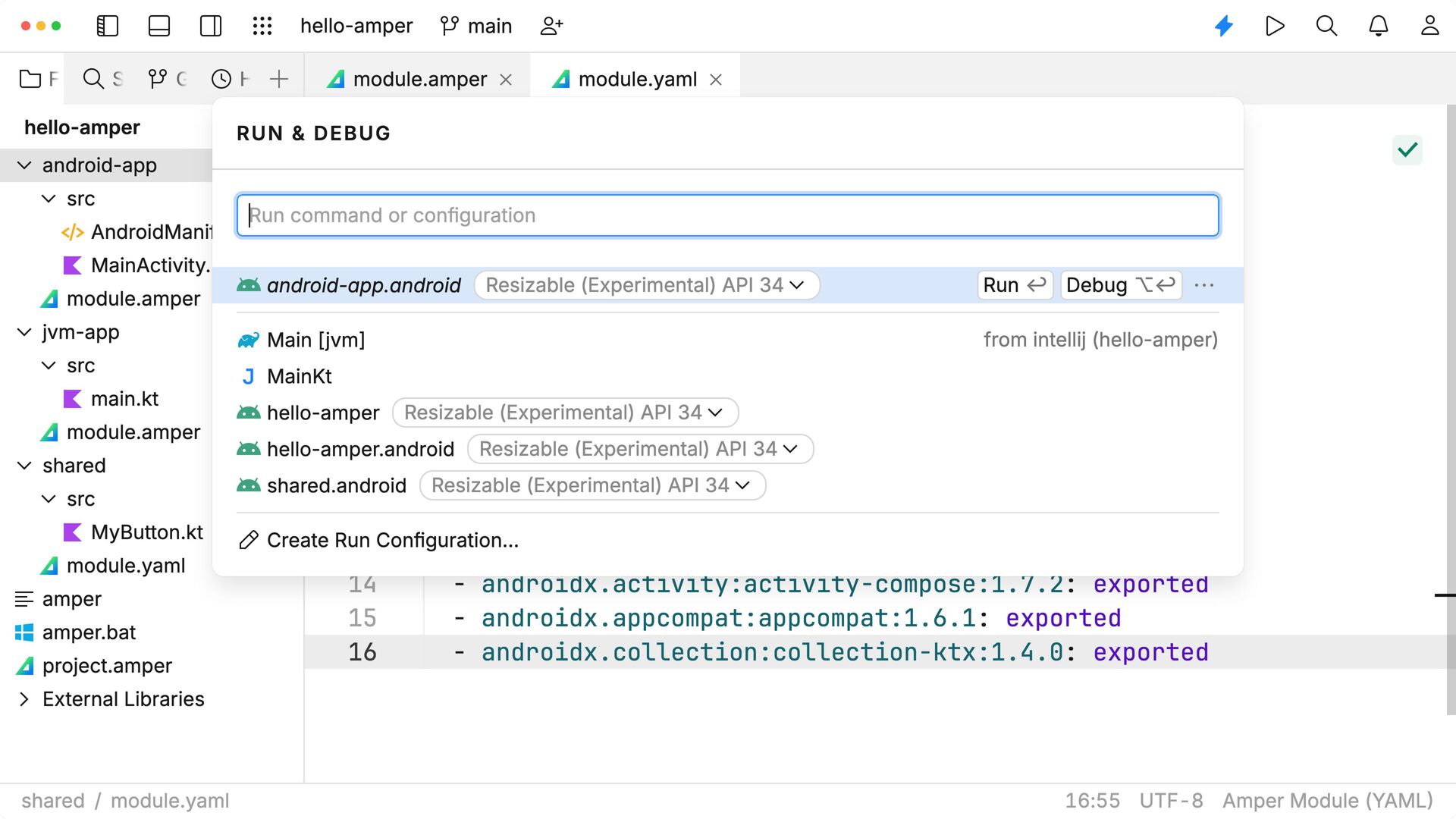
Task: Select the module.yaml editor tab
Action: [637, 79]
